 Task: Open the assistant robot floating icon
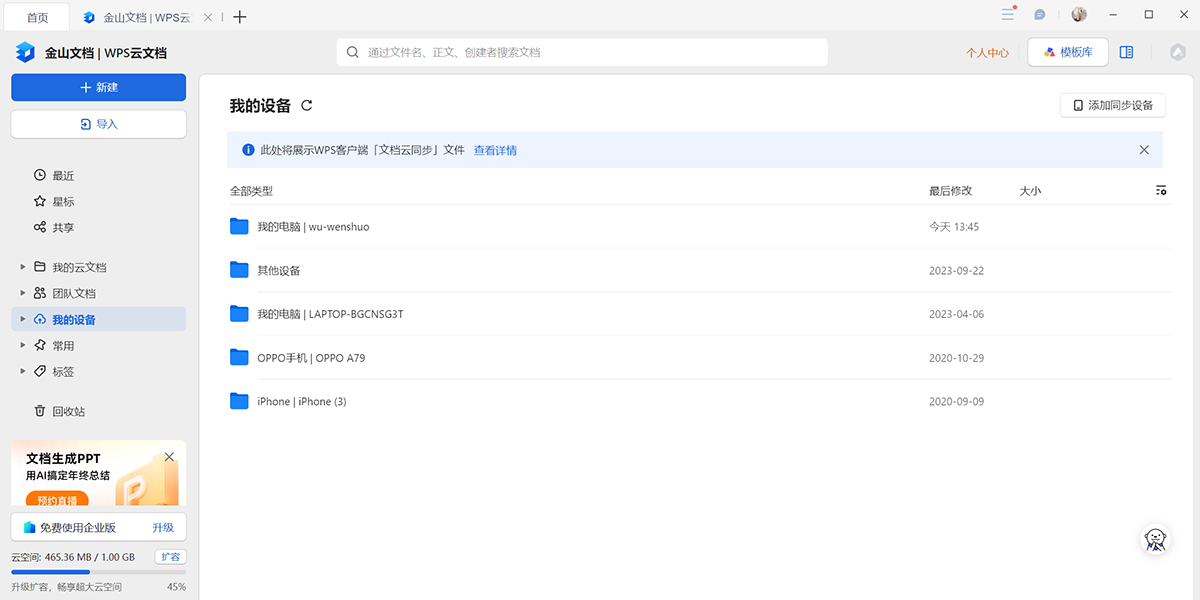coord(1157,540)
